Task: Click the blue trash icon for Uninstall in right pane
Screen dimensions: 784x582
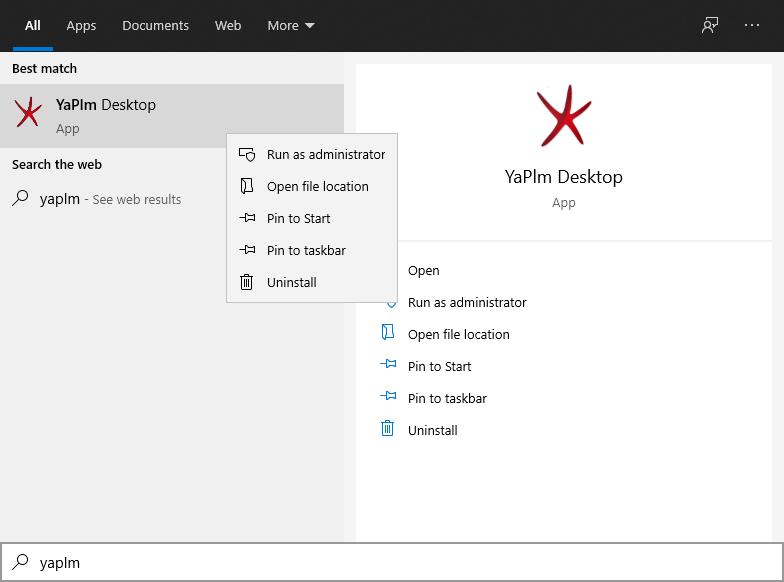Action: coord(388,428)
